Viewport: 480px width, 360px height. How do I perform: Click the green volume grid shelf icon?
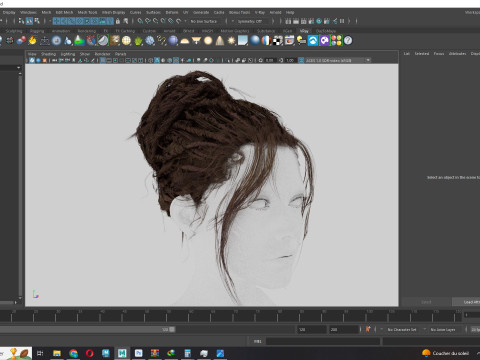(79, 41)
